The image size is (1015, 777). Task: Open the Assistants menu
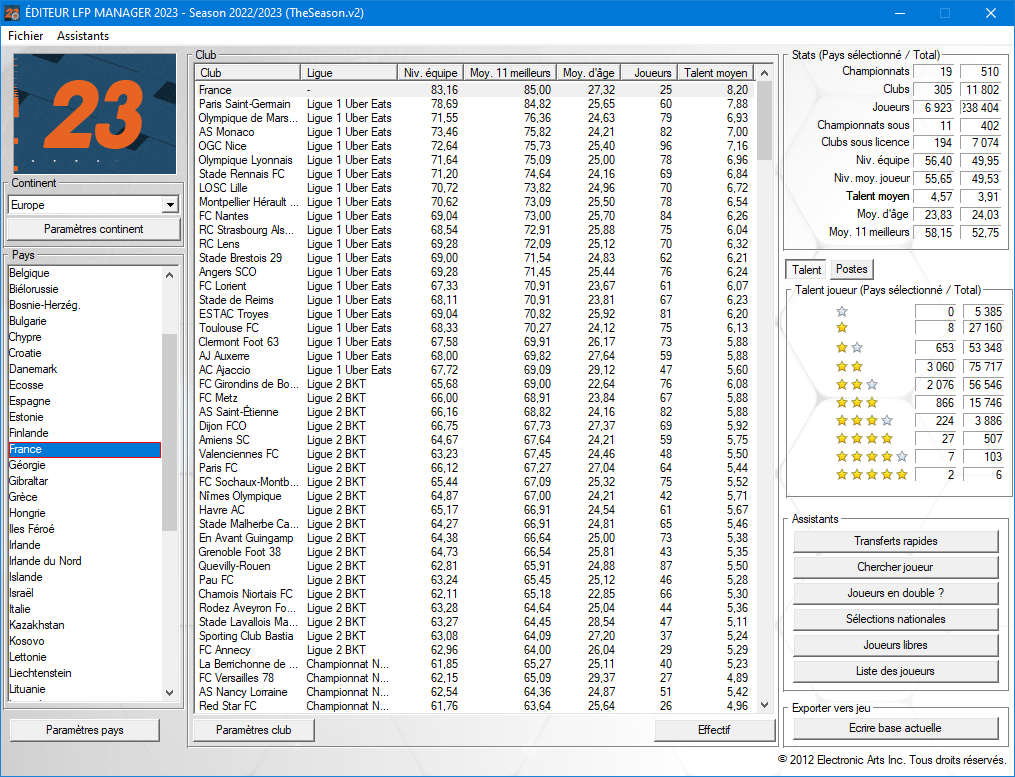tap(83, 36)
